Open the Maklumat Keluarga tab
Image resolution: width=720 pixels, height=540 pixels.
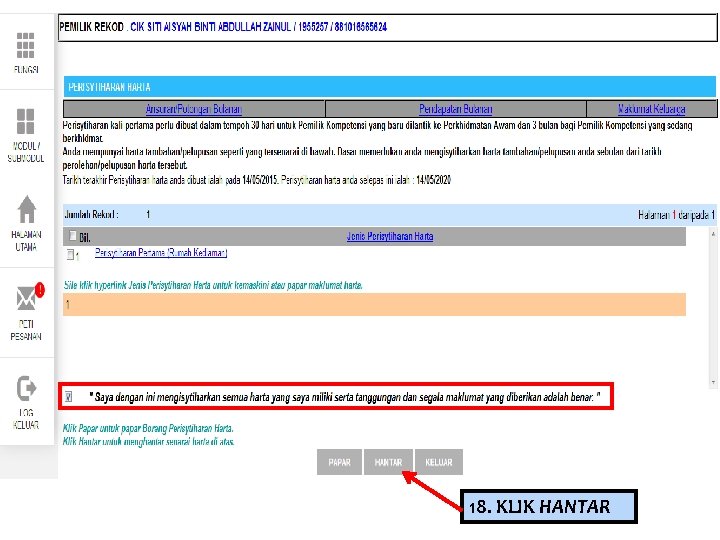tap(652, 109)
